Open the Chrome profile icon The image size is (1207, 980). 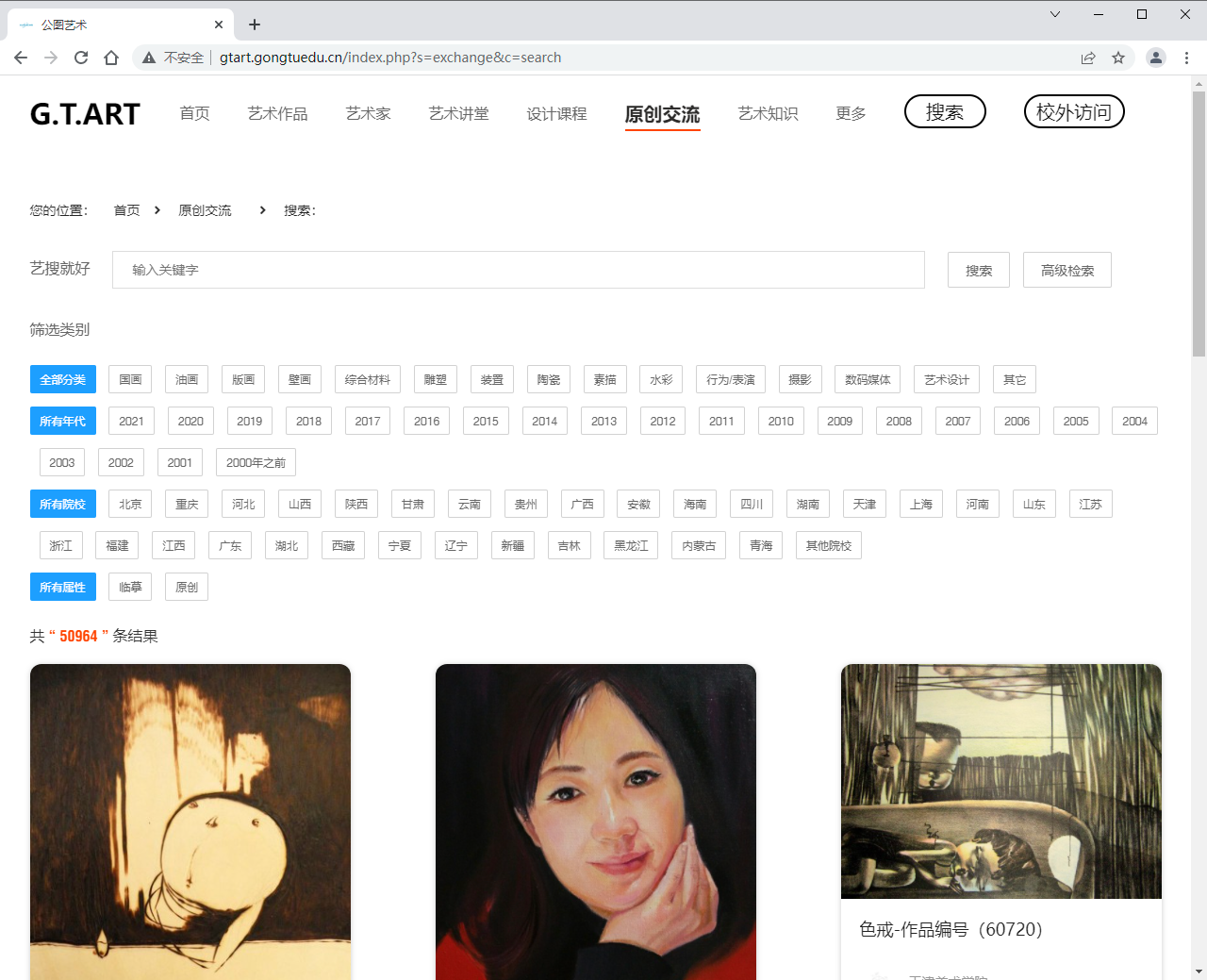click(x=1155, y=58)
